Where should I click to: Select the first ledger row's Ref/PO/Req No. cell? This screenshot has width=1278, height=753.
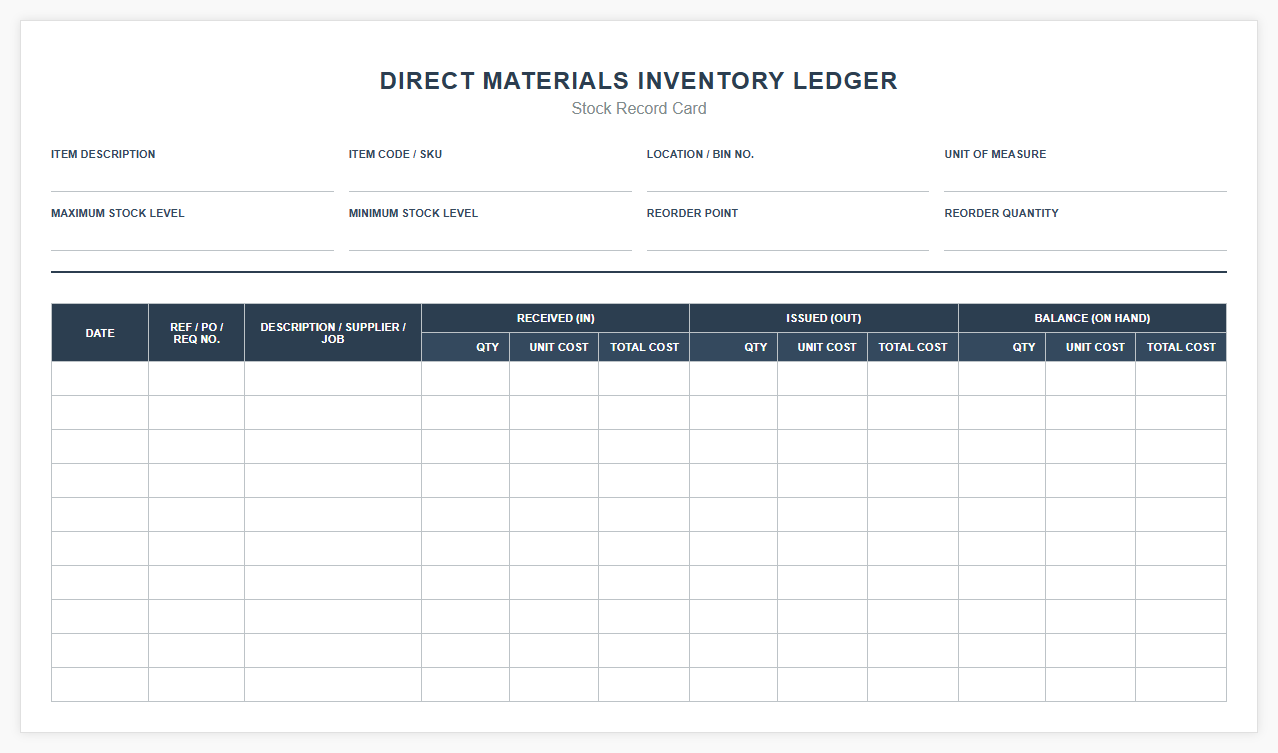click(196, 379)
